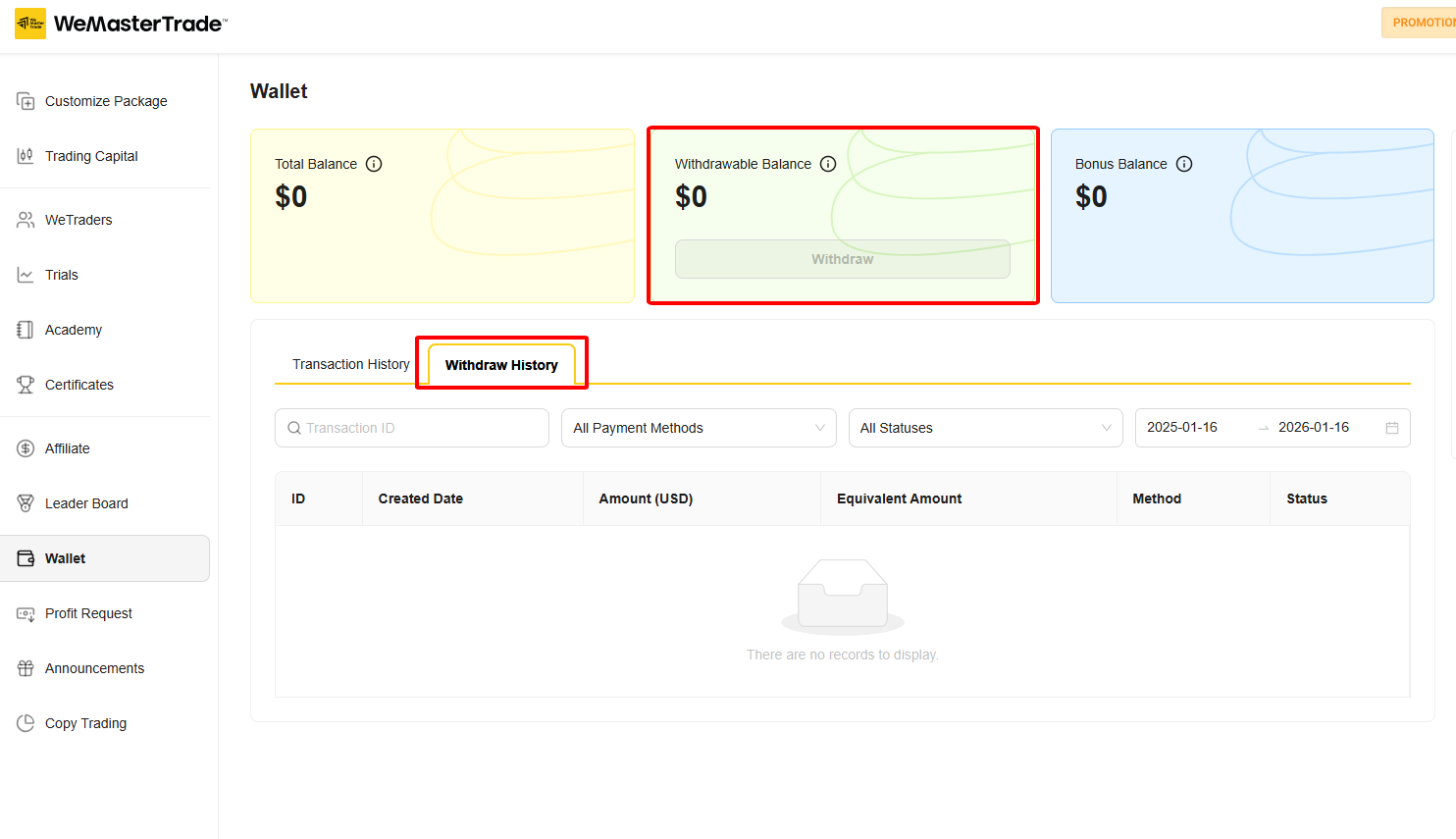The image size is (1456, 839).
Task: Click the Withdraw button
Action: 842,258
